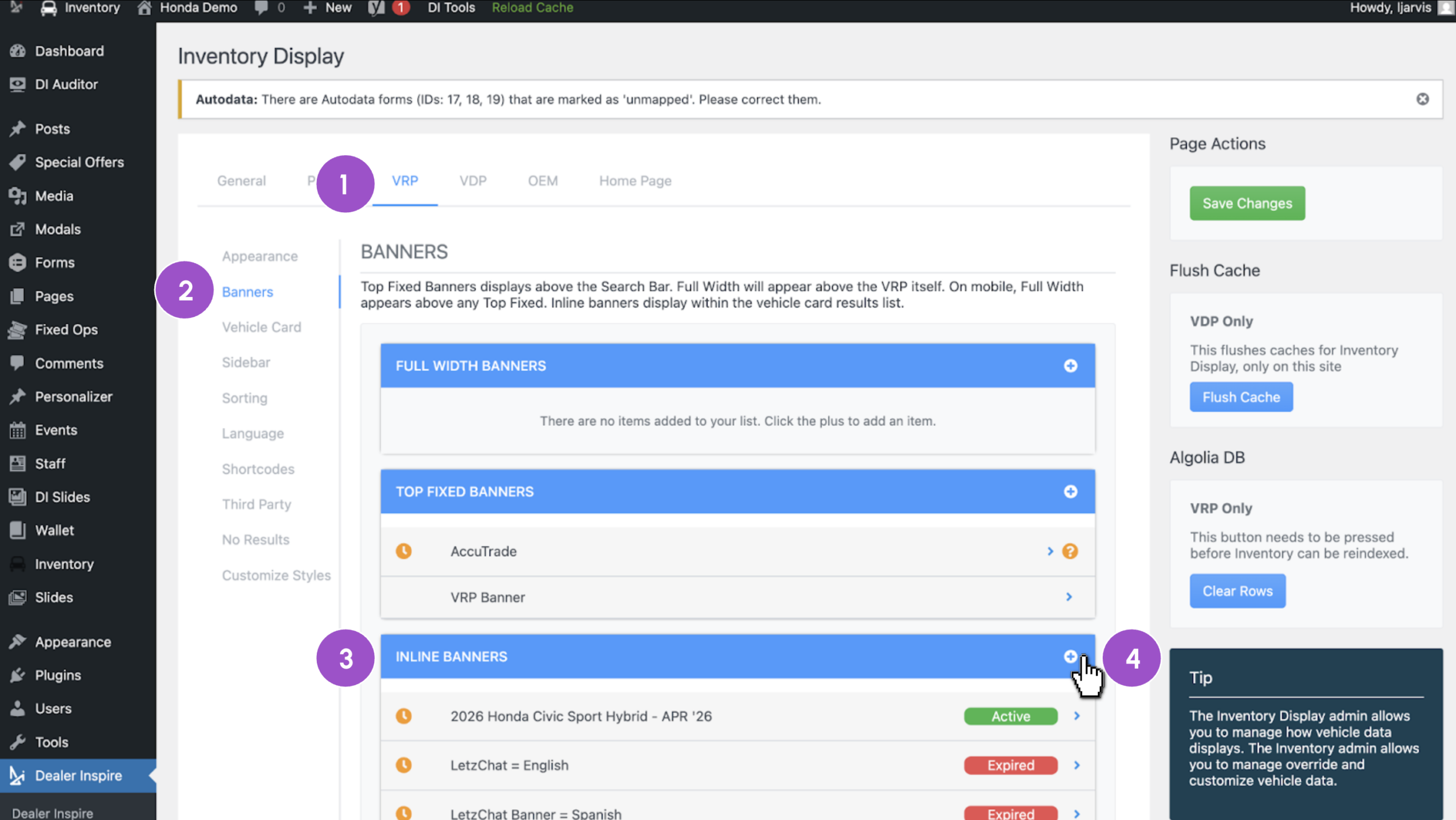Image resolution: width=1456 pixels, height=820 pixels.
Task: Click the Active status badge on Honda Civic row
Action: coord(1011,716)
